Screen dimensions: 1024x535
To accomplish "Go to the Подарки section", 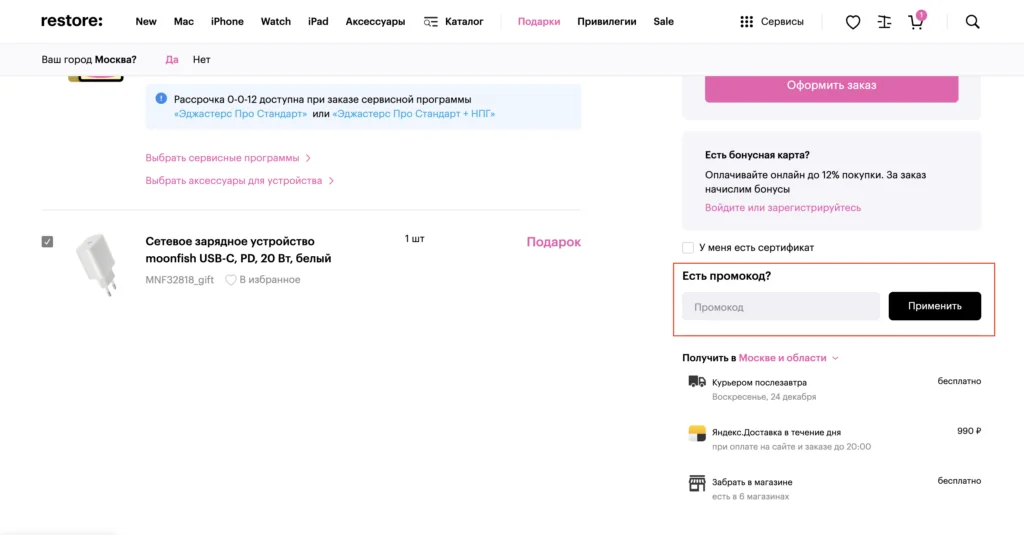I will 539,22.
